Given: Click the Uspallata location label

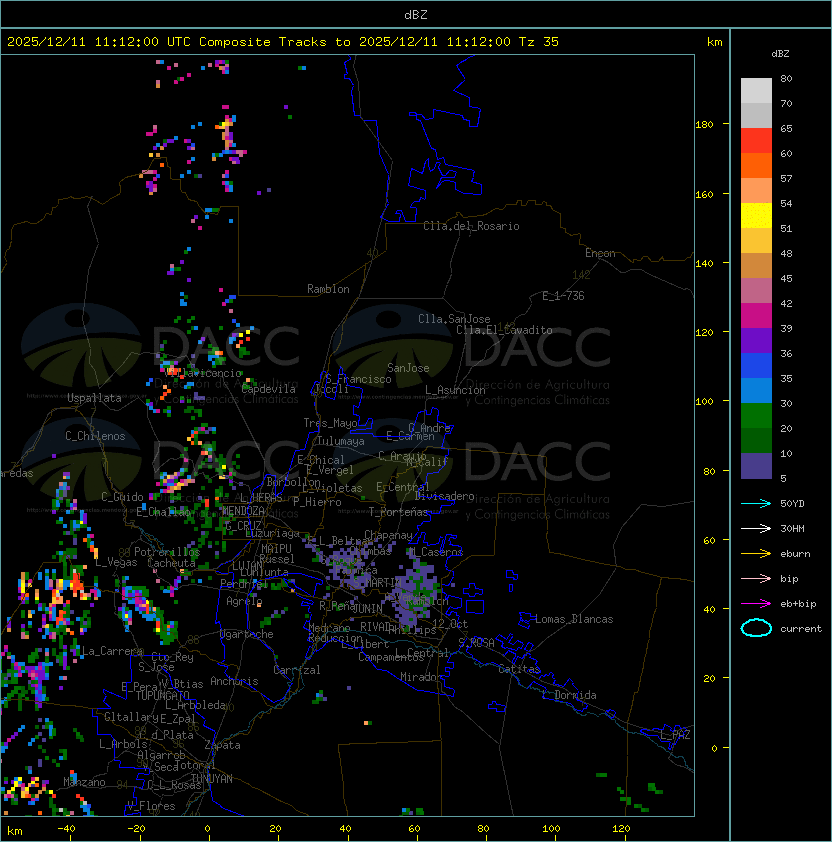Looking at the screenshot, I should tap(94, 398).
